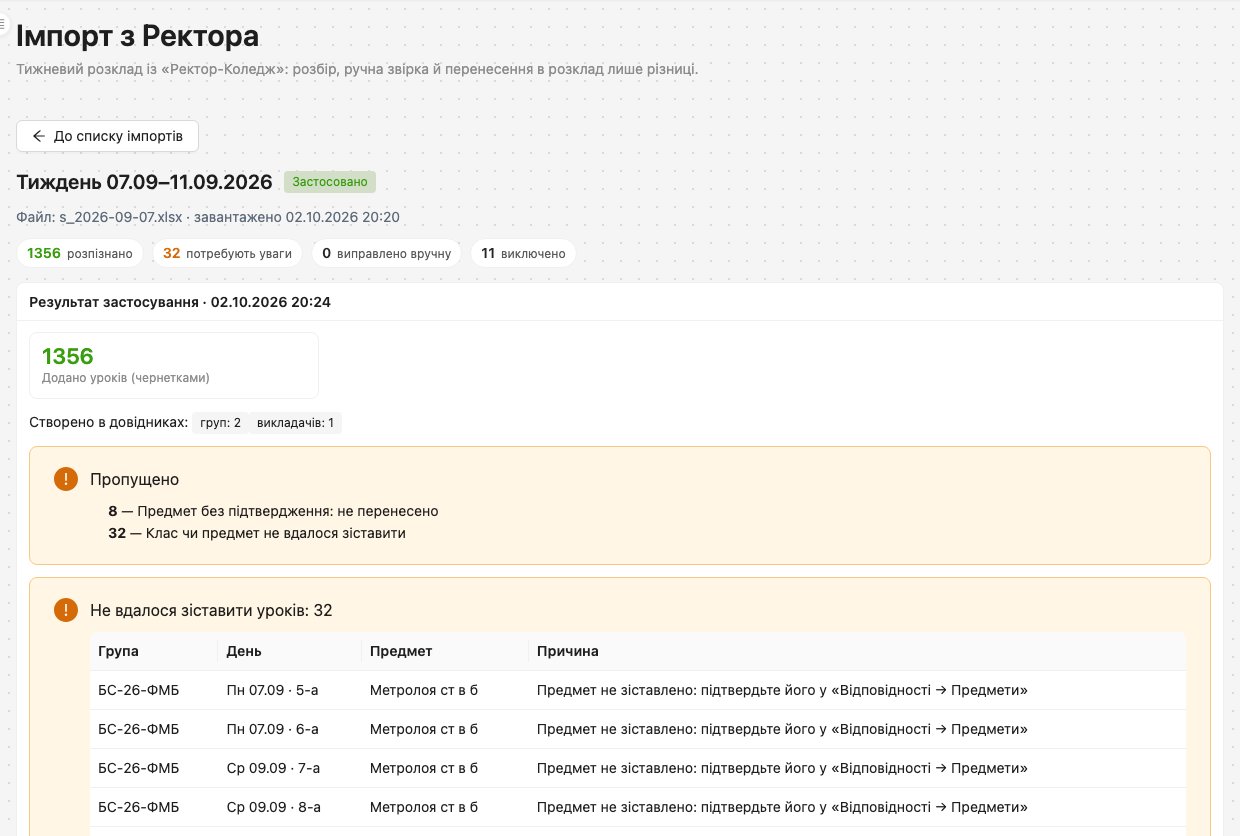The height and width of the screenshot is (836, 1240).
Task: Select the row for Ср 09.09 · 8-а
Action: point(638,807)
